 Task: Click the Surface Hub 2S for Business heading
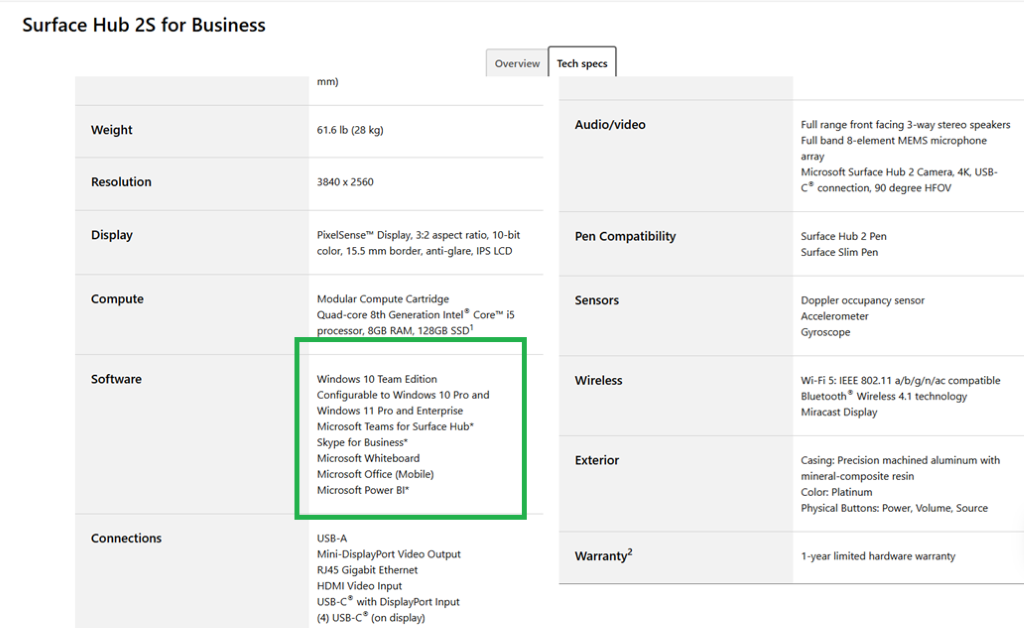pyautogui.click(x=144, y=25)
